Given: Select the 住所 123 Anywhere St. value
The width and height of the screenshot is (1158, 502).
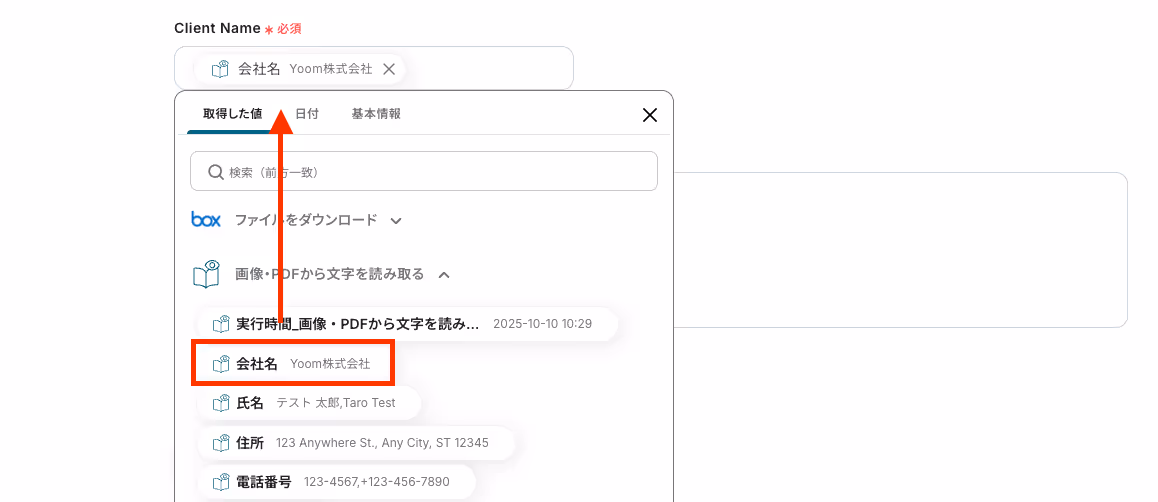Looking at the screenshot, I should [x=355, y=442].
